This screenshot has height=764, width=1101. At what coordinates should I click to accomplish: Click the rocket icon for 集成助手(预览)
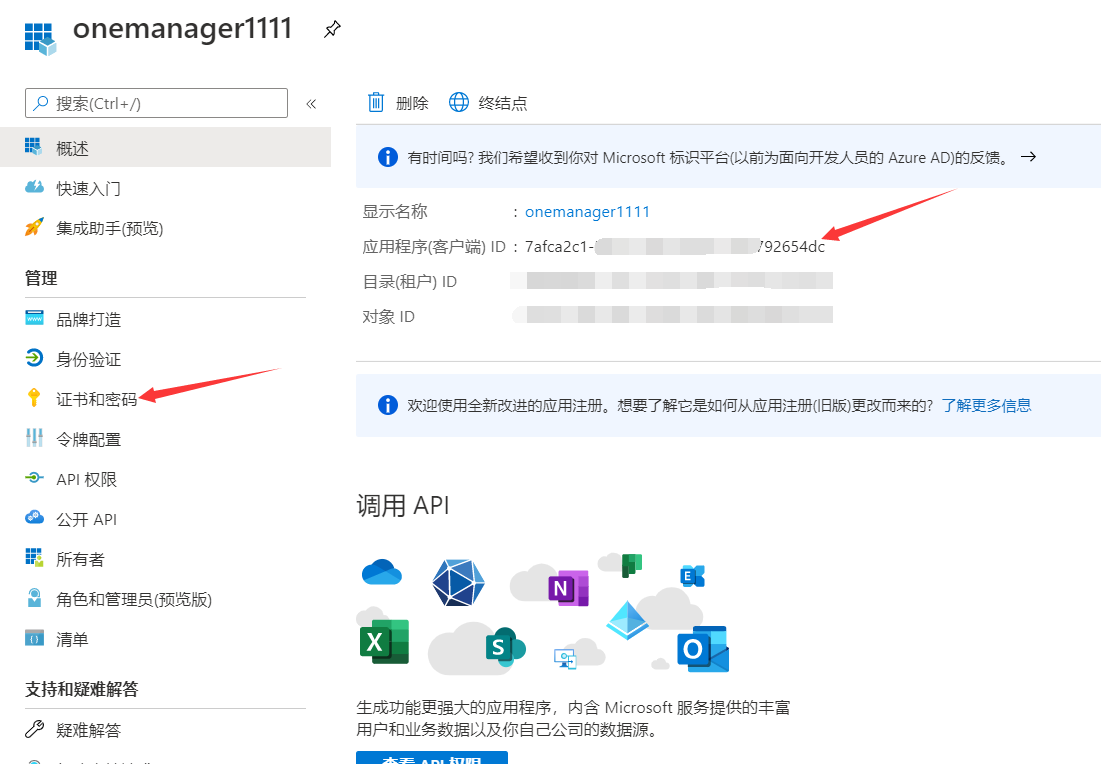(35, 228)
